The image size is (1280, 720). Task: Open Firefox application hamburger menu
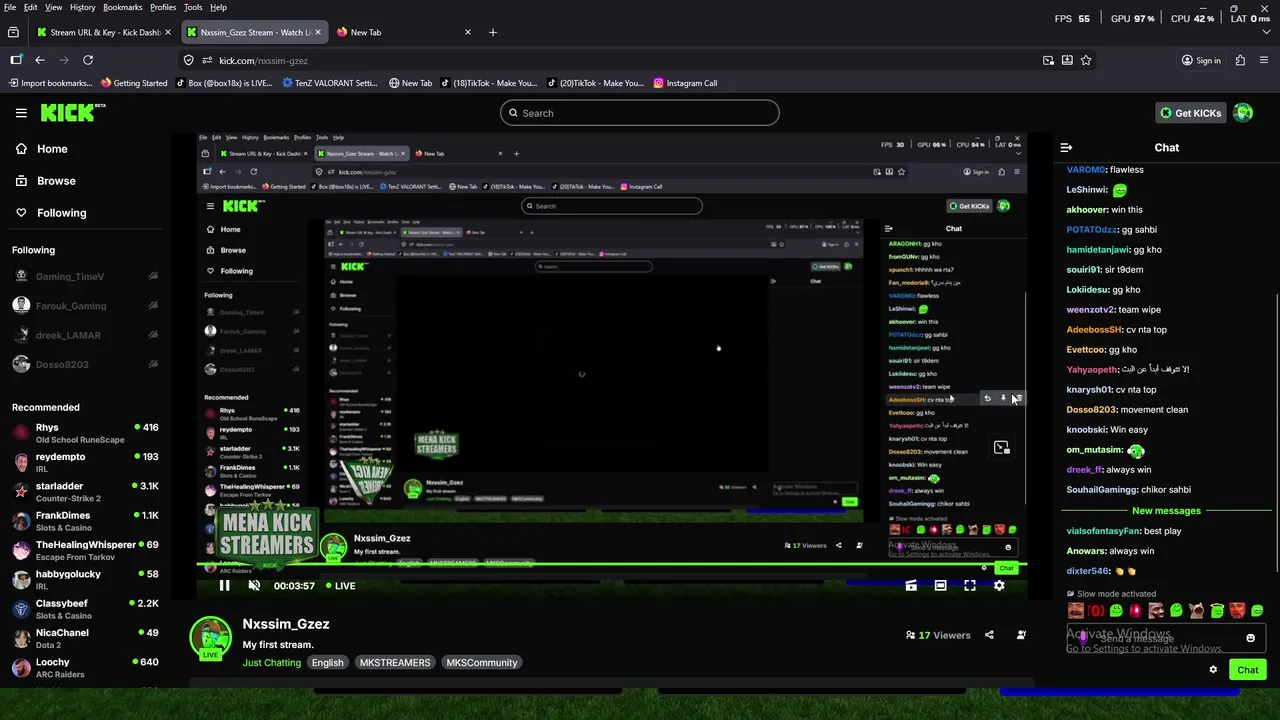tap(1265, 60)
